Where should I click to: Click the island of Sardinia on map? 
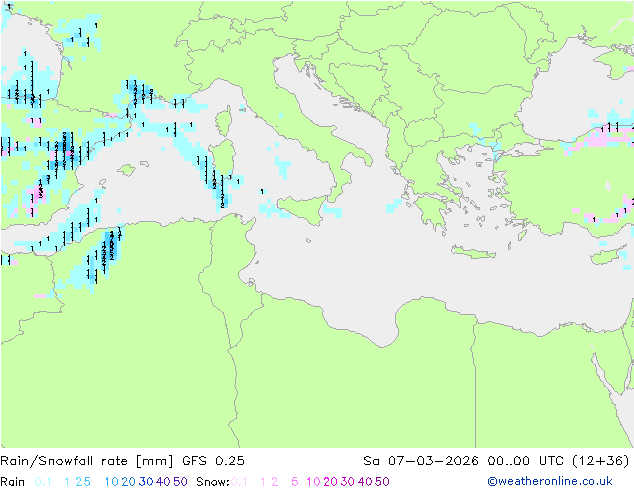tap(222, 161)
